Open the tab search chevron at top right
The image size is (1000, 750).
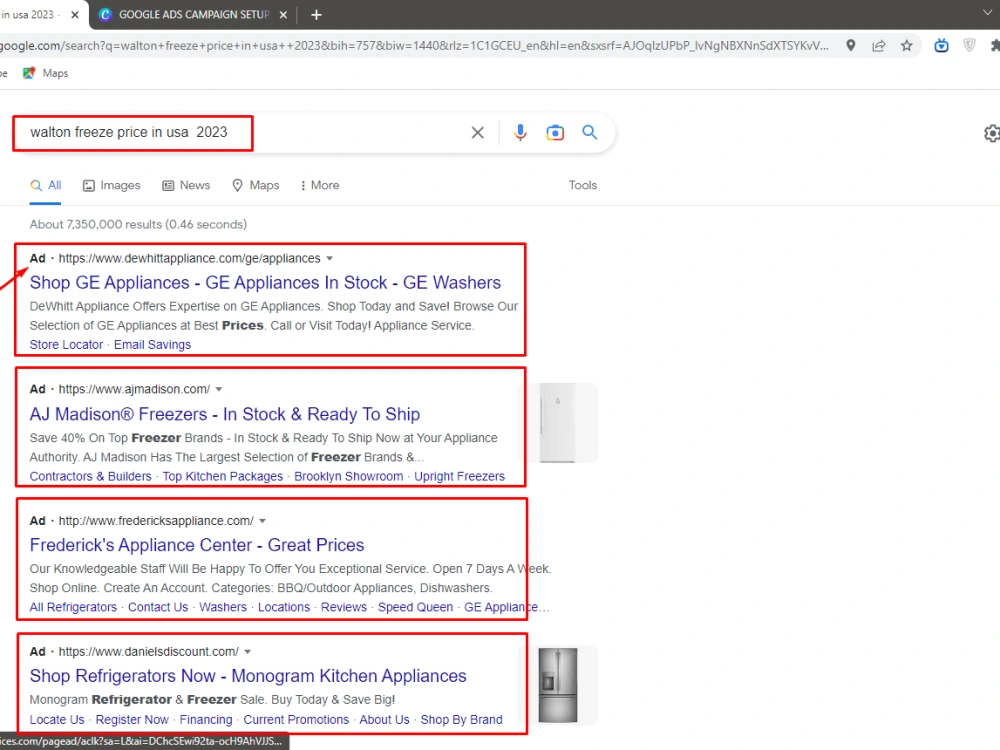pyautogui.click(x=987, y=13)
